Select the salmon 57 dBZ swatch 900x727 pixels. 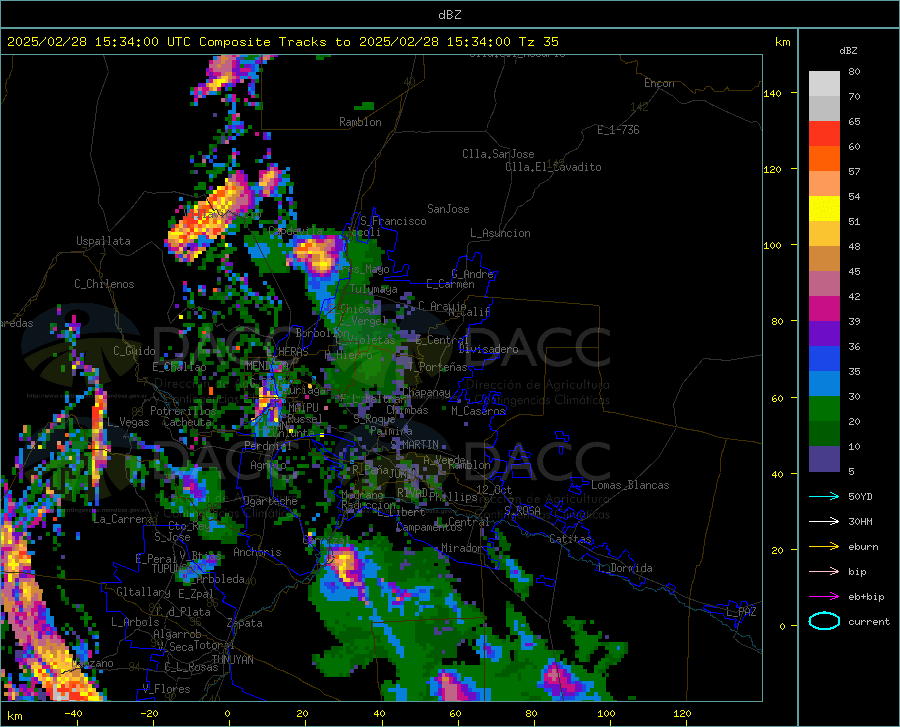824,184
